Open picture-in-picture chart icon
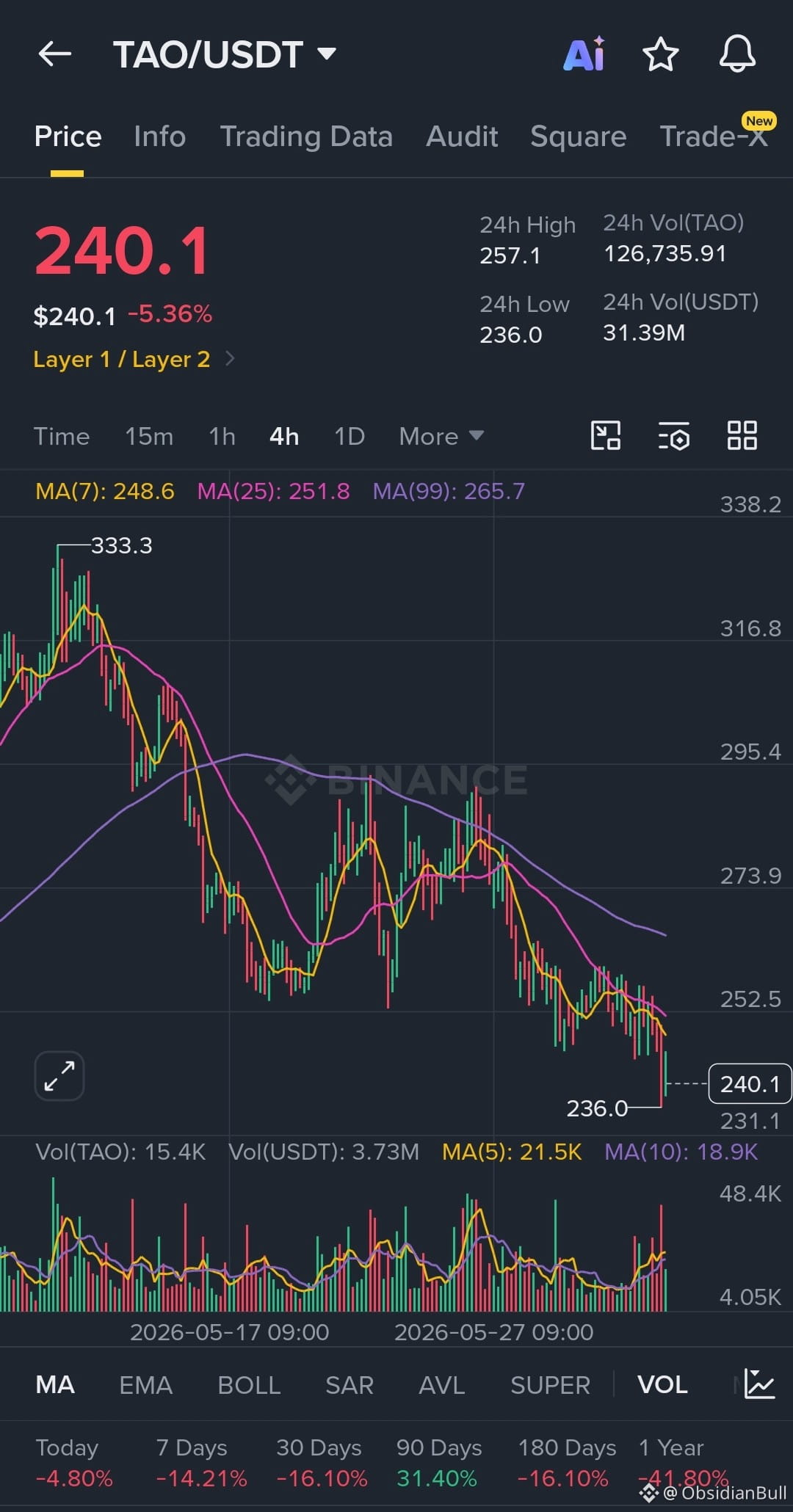This screenshot has height=1512, width=793. (x=606, y=435)
